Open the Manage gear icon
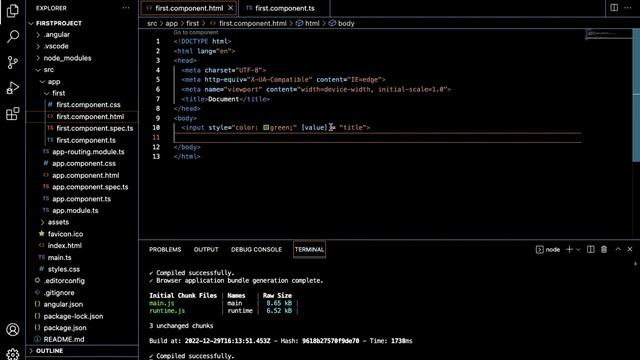The height and width of the screenshot is (360, 640). 13,353
